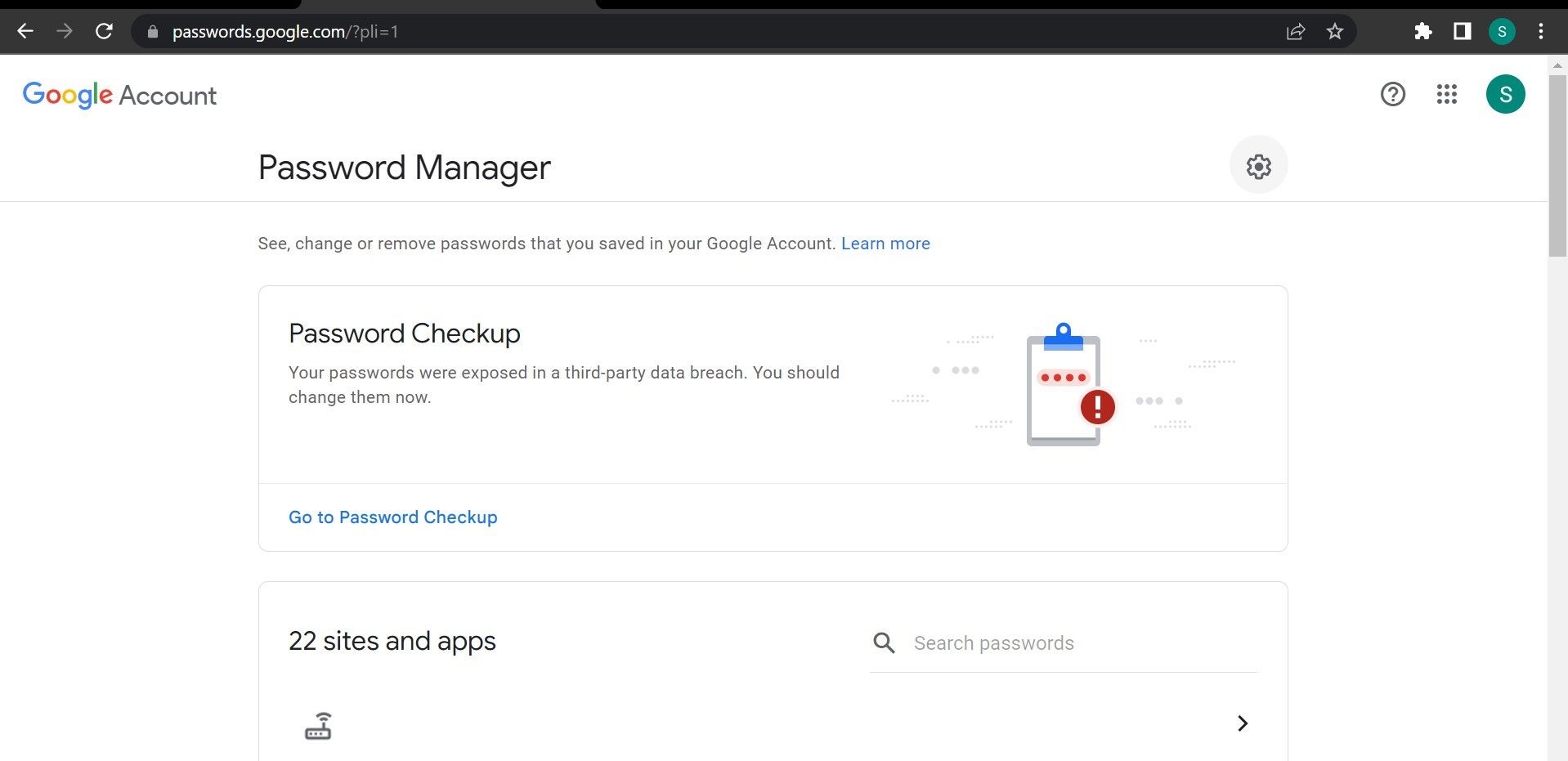The image size is (1568, 761).
Task: Open the Chrome three-dot menu
Action: coord(1540,31)
